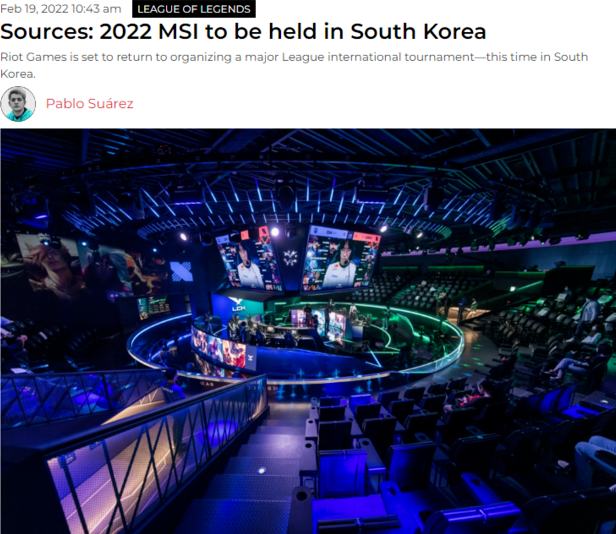The width and height of the screenshot is (616, 534).
Task: Click the glass railing beside the stairs
Action: (157, 452)
